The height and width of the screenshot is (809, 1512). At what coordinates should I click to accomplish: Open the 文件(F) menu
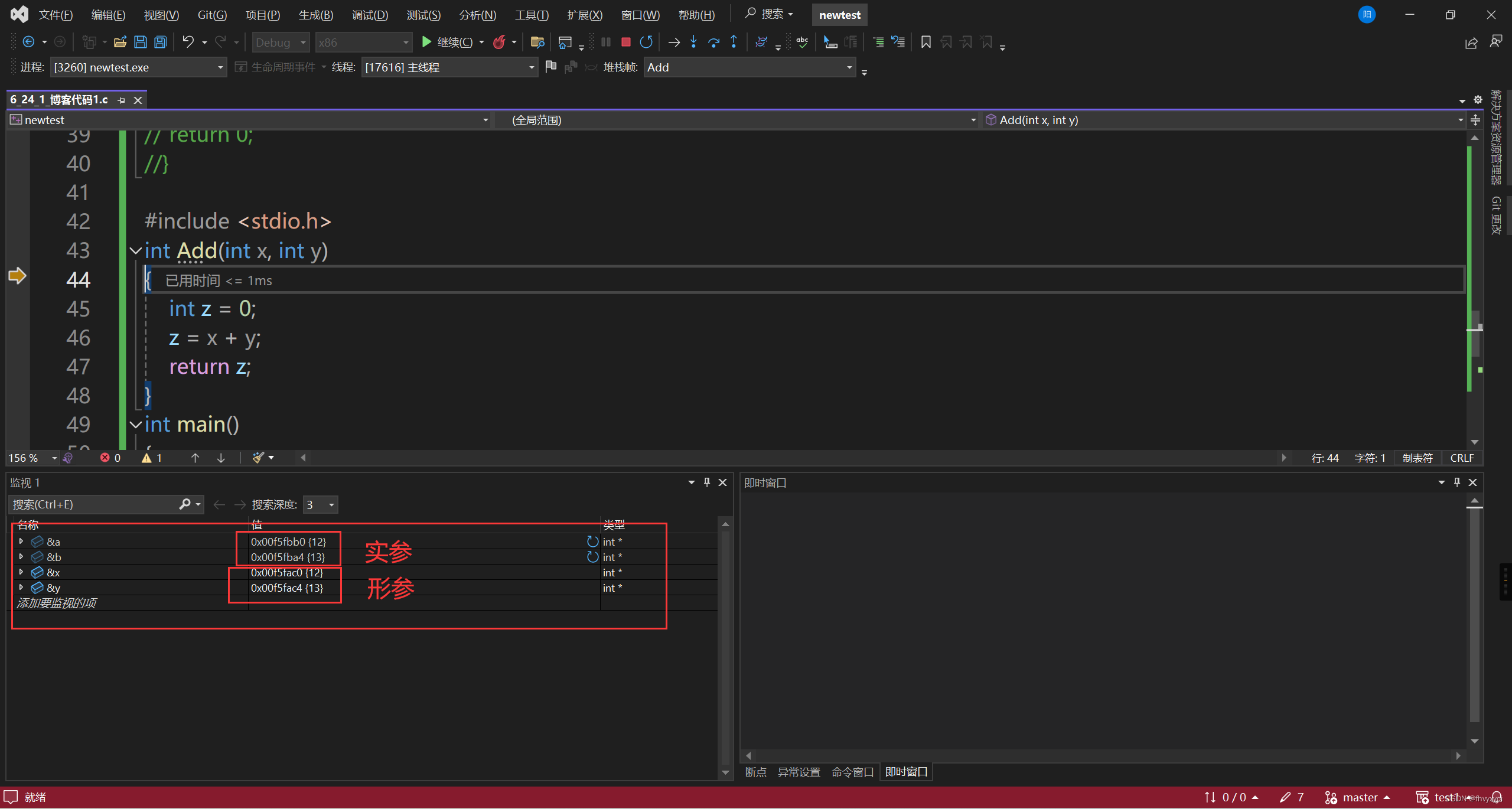coord(56,15)
